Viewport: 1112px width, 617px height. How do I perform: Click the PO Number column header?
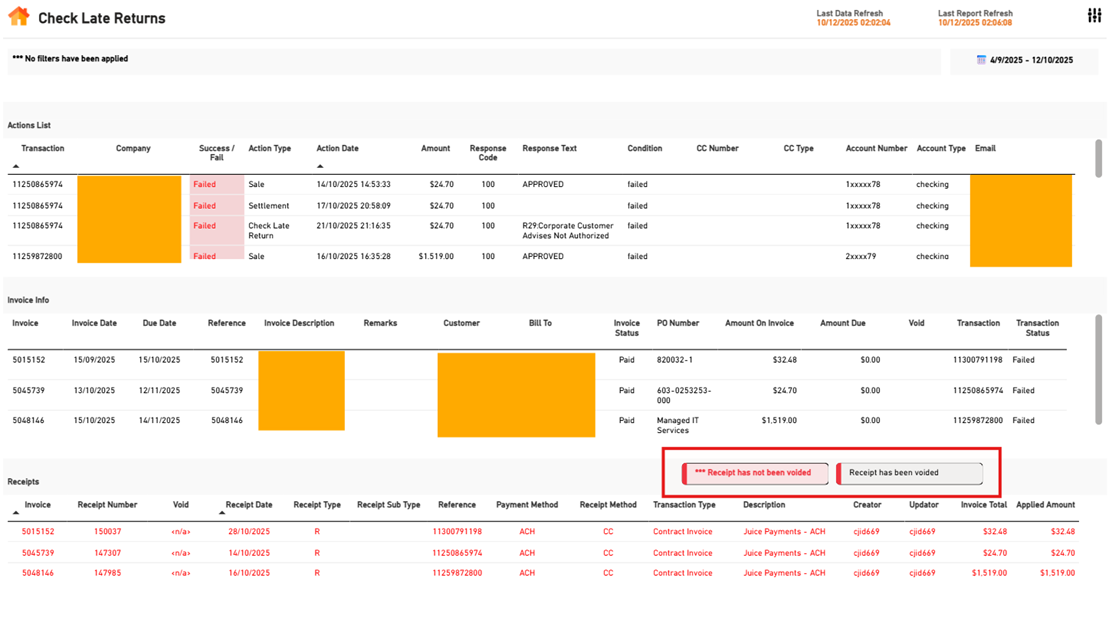click(x=678, y=323)
